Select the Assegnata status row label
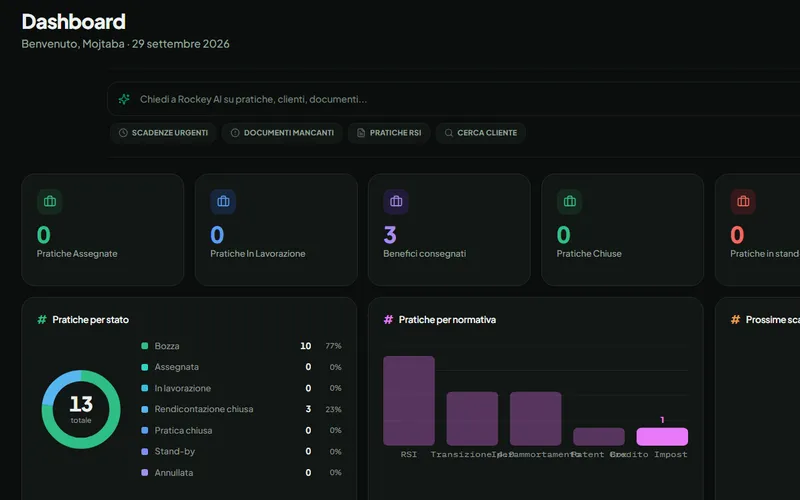The width and height of the screenshot is (800, 500). 177,367
